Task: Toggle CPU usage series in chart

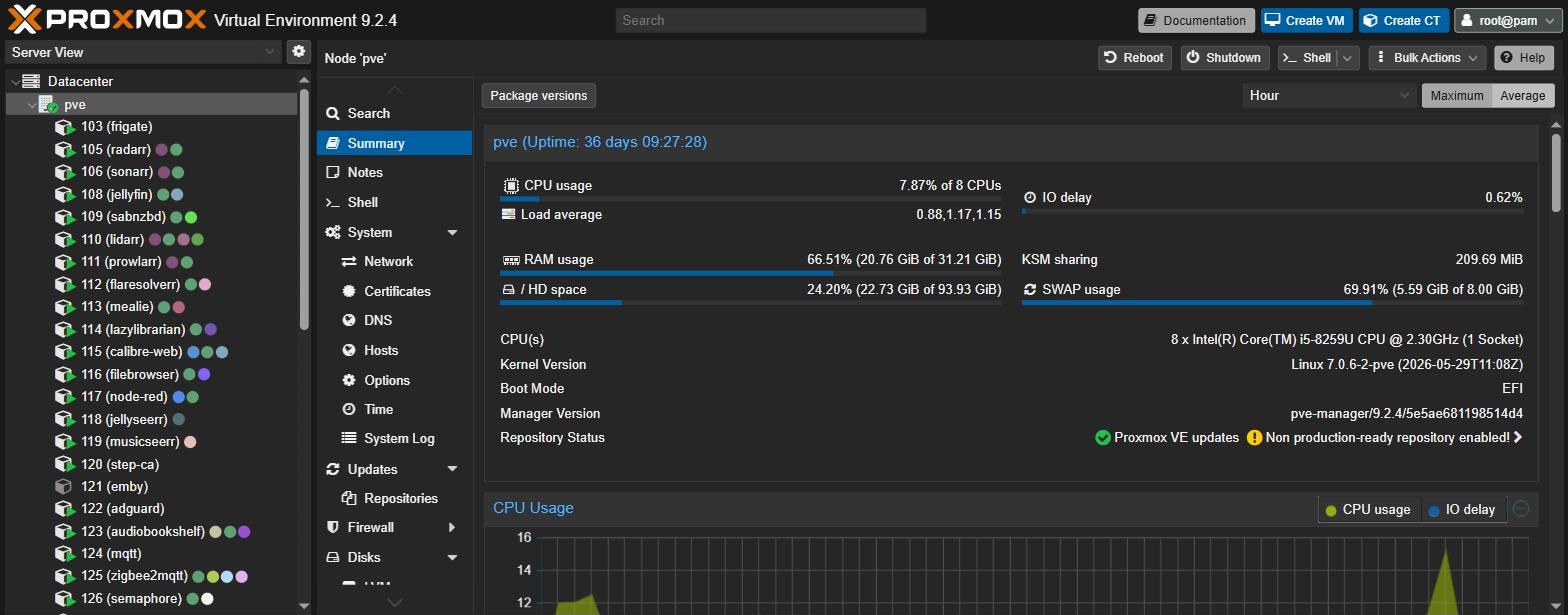Action: point(1367,509)
